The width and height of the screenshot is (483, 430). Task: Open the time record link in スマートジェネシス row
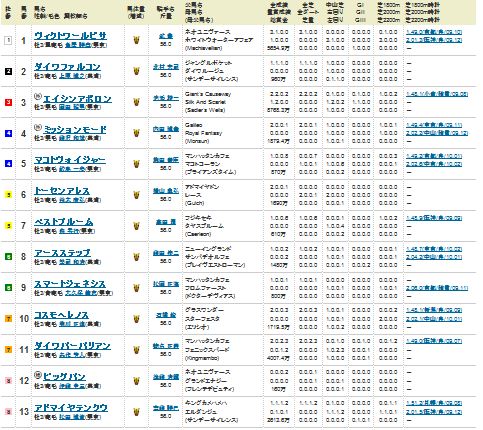tap(437, 288)
